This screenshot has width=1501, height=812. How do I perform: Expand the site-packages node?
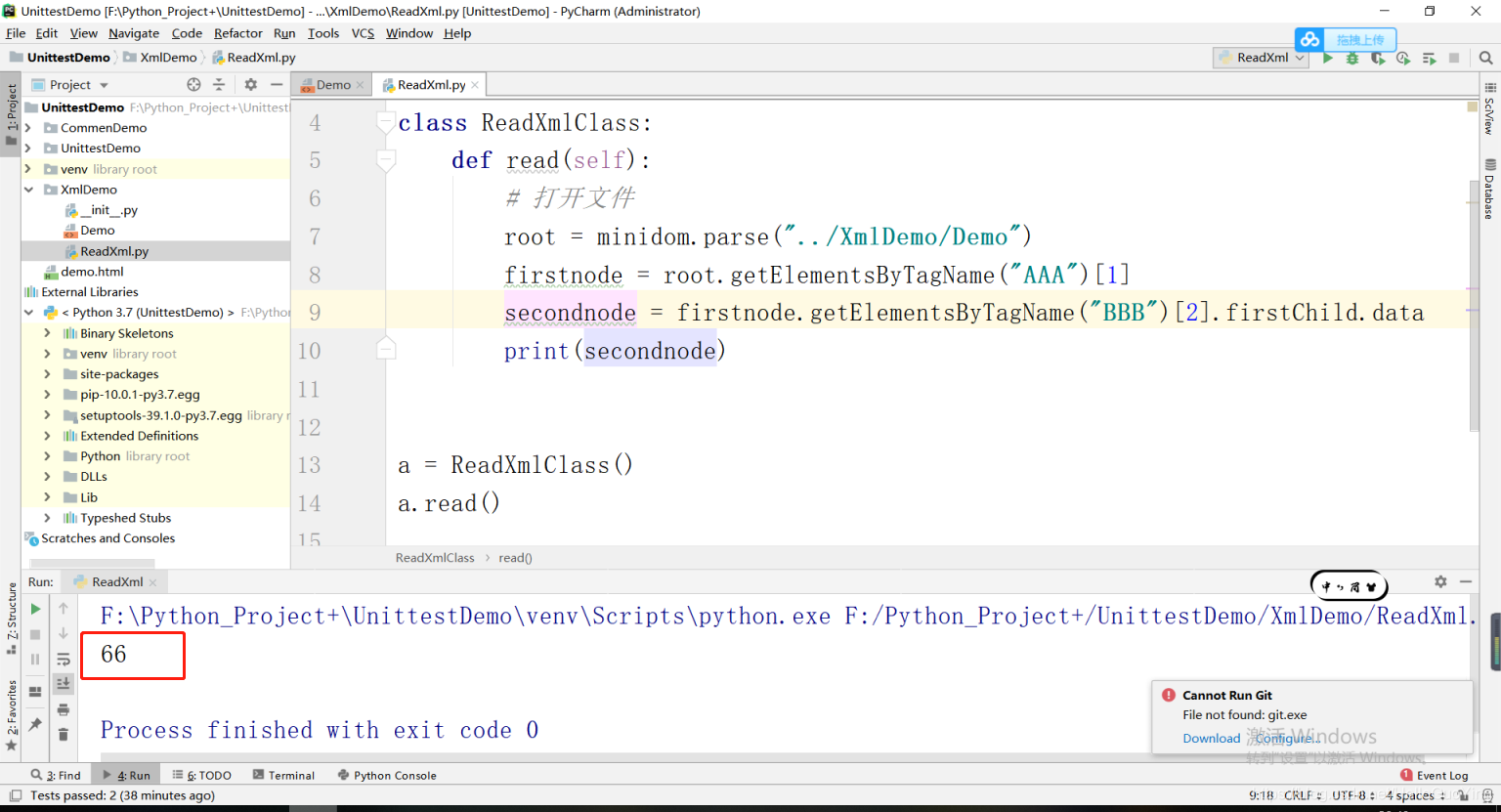(46, 373)
